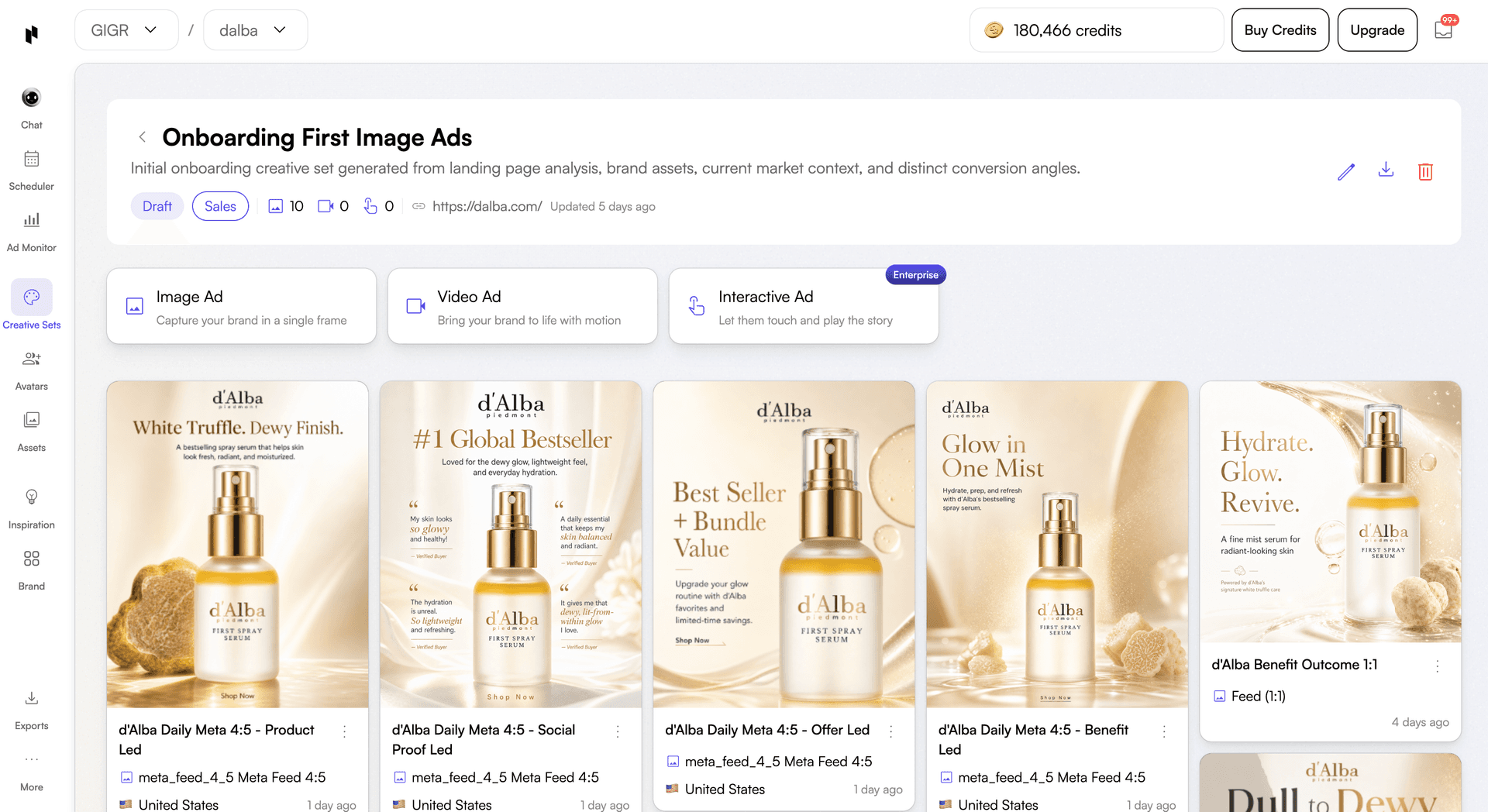Screen dimensions: 1488x812
Task: Open Glow in One Mist ad thumbnail
Action: coord(1057,544)
